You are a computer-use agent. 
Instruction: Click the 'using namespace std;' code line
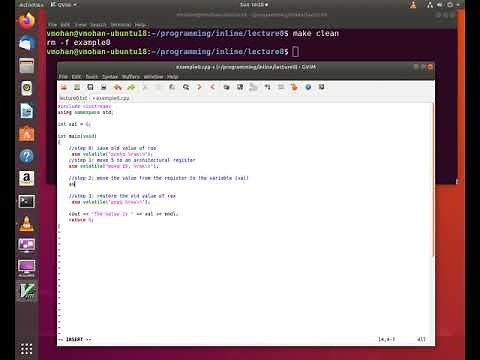pos(85,112)
